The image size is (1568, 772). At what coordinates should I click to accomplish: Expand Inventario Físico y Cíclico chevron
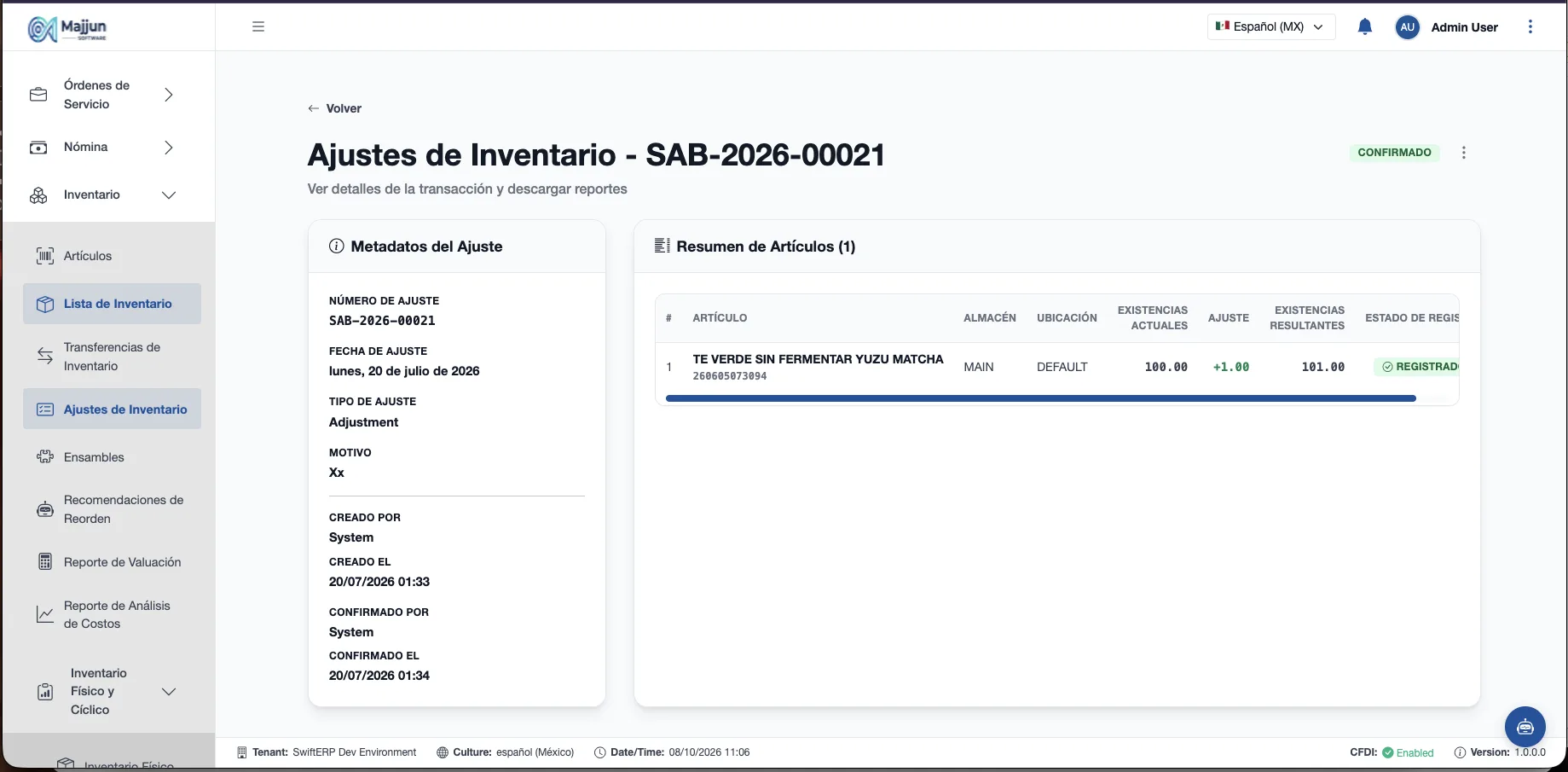click(169, 692)
